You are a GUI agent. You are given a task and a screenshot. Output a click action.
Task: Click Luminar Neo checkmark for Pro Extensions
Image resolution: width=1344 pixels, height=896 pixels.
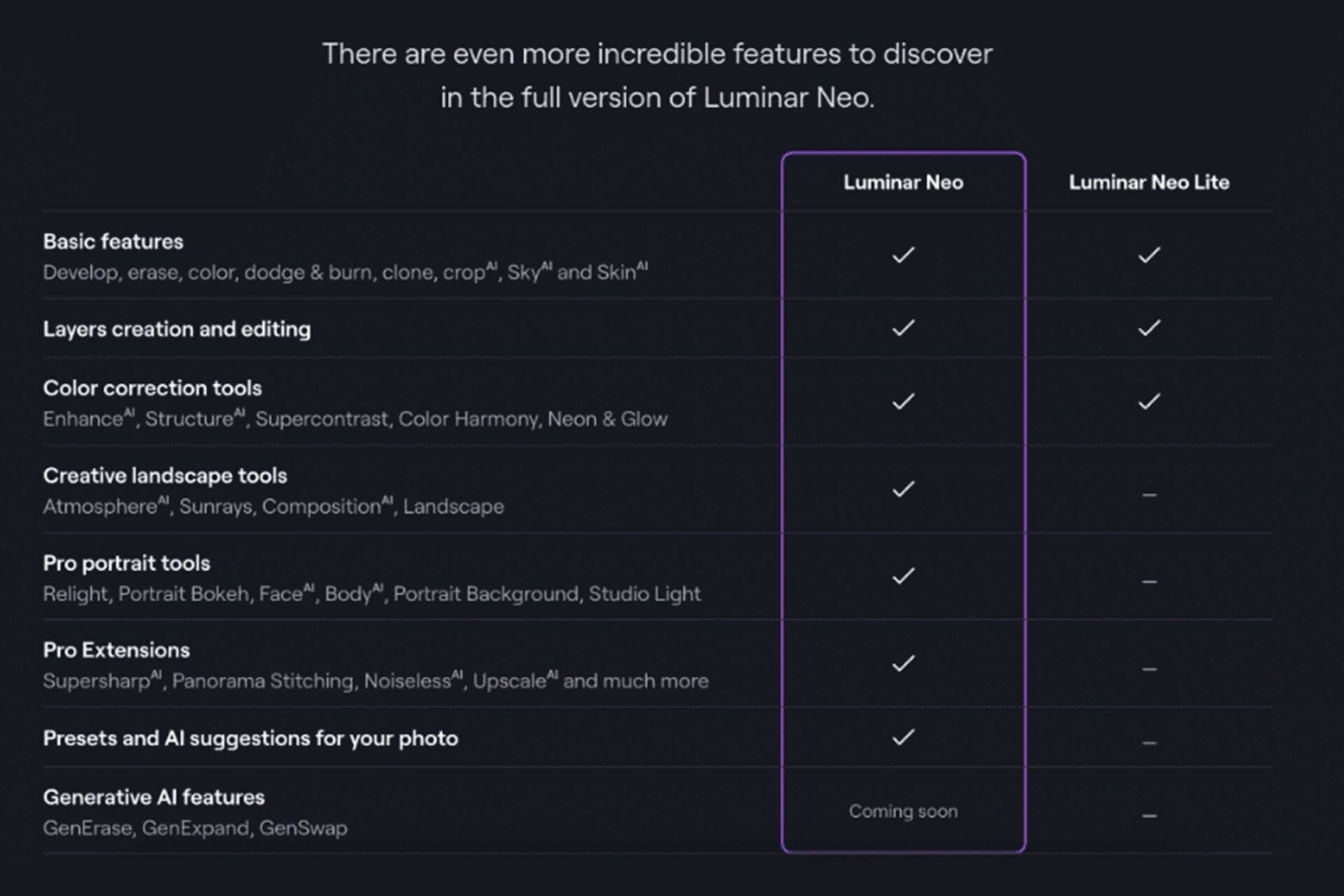tap(903, 663)
